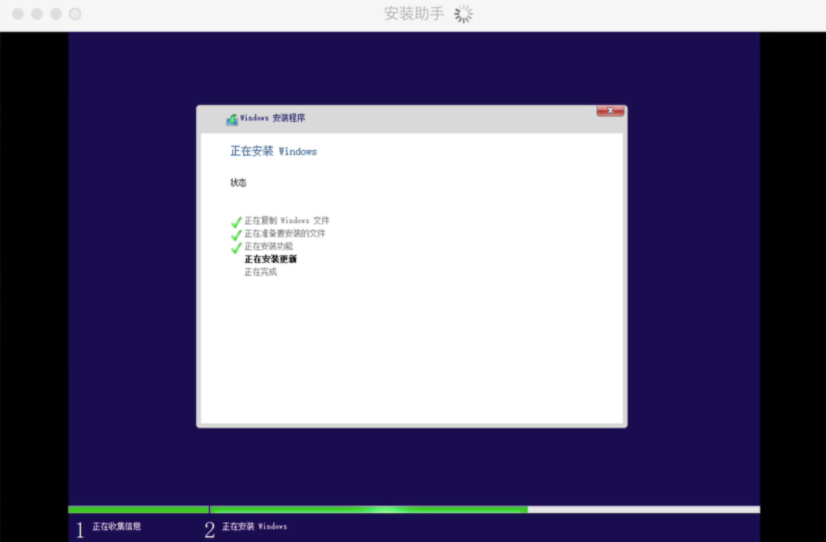Click the 正在安装 Windows heading
826x542 pixels.
273,152
